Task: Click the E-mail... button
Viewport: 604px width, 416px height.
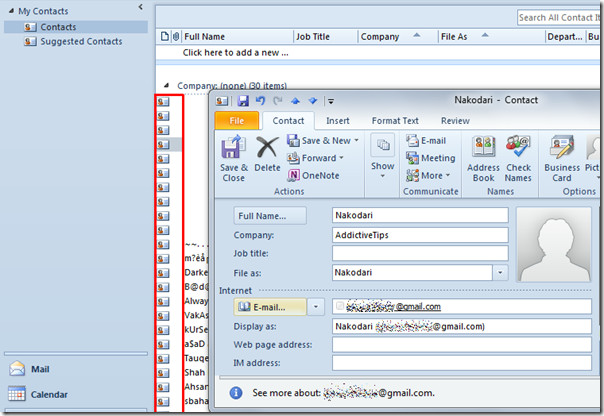Action: point(270,307)
